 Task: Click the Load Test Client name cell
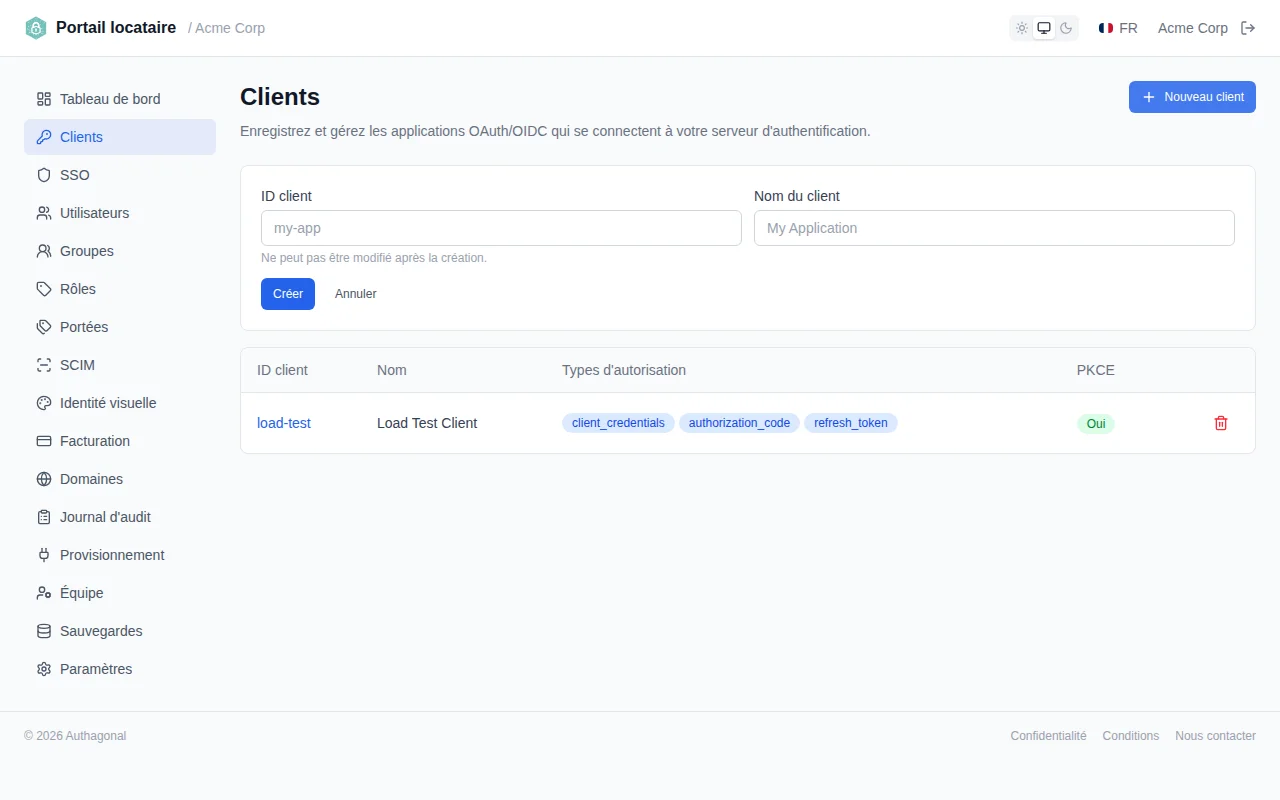(427, 423)
